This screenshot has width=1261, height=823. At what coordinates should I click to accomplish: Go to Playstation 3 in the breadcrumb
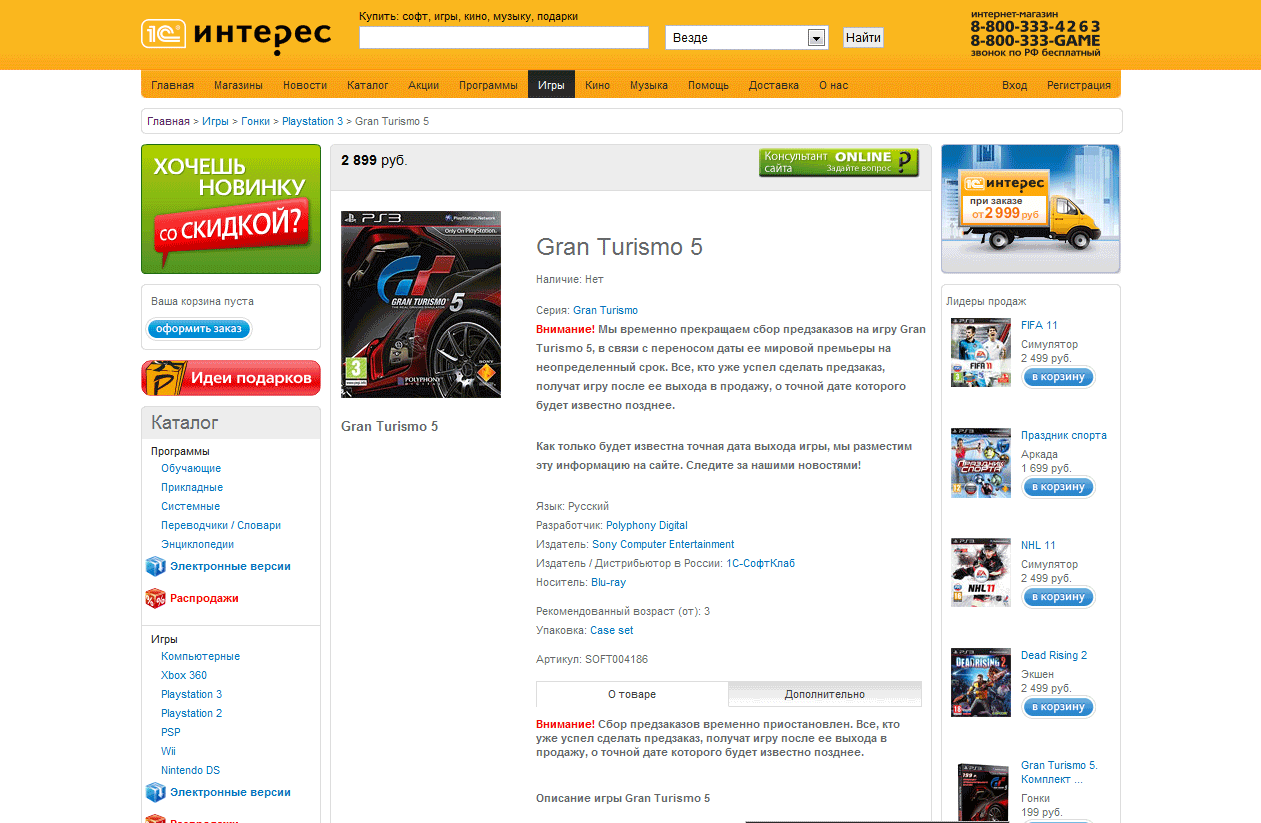click(312, 121)
